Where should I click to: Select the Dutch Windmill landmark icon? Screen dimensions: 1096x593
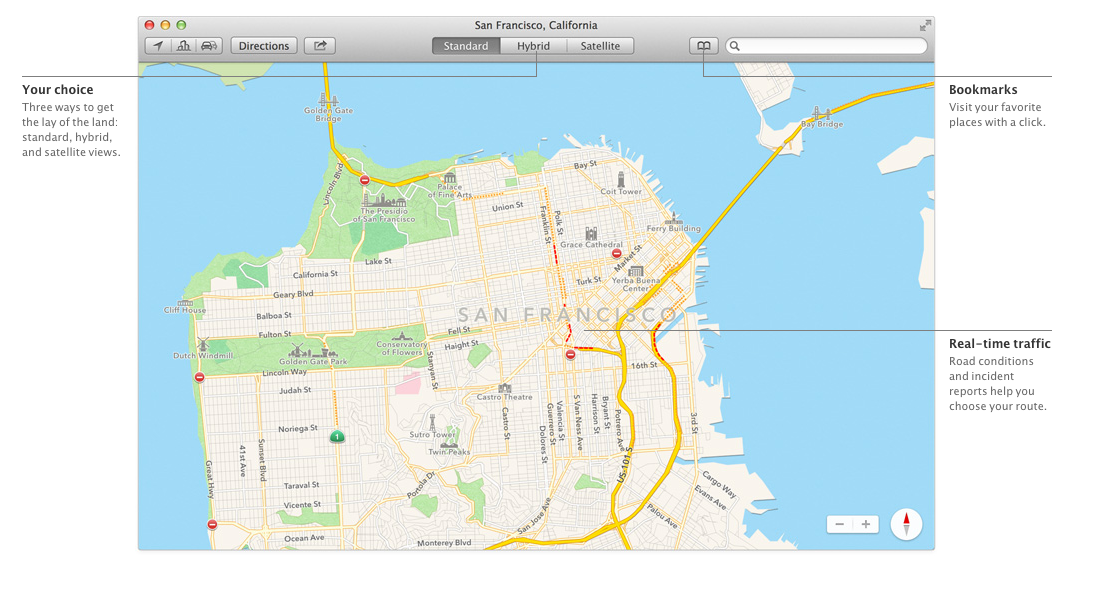point(203,344)
